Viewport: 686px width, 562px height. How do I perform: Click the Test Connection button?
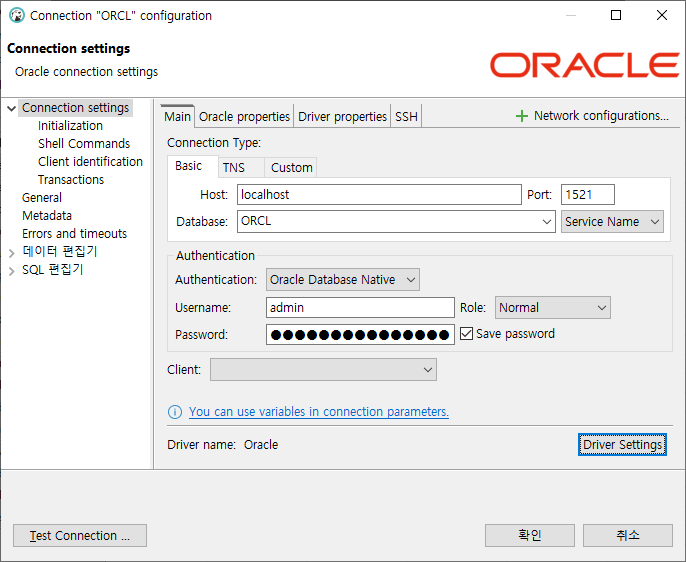tap(80, 536)
